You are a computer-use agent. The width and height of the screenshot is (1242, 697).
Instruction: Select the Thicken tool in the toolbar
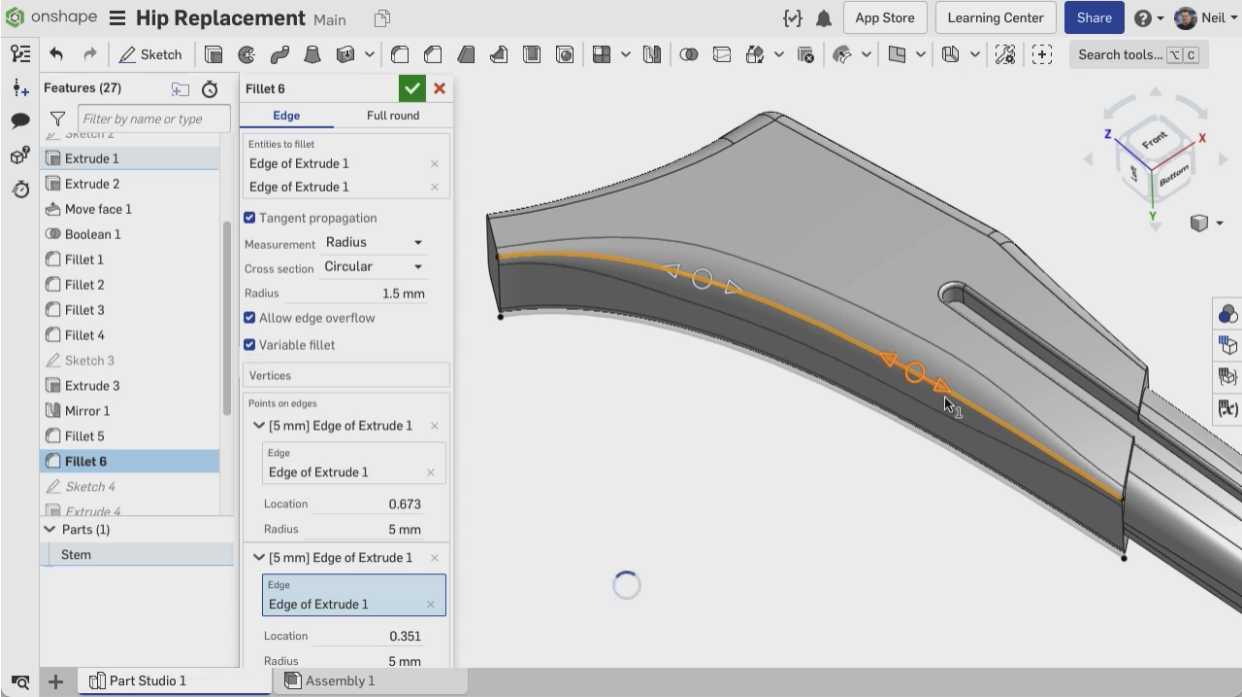347,55
